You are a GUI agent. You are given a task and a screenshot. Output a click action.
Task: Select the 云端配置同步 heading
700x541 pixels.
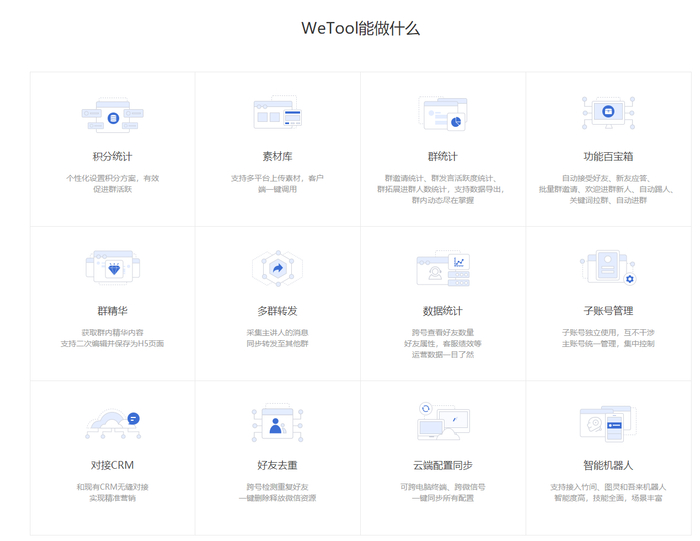pos(443,466)
